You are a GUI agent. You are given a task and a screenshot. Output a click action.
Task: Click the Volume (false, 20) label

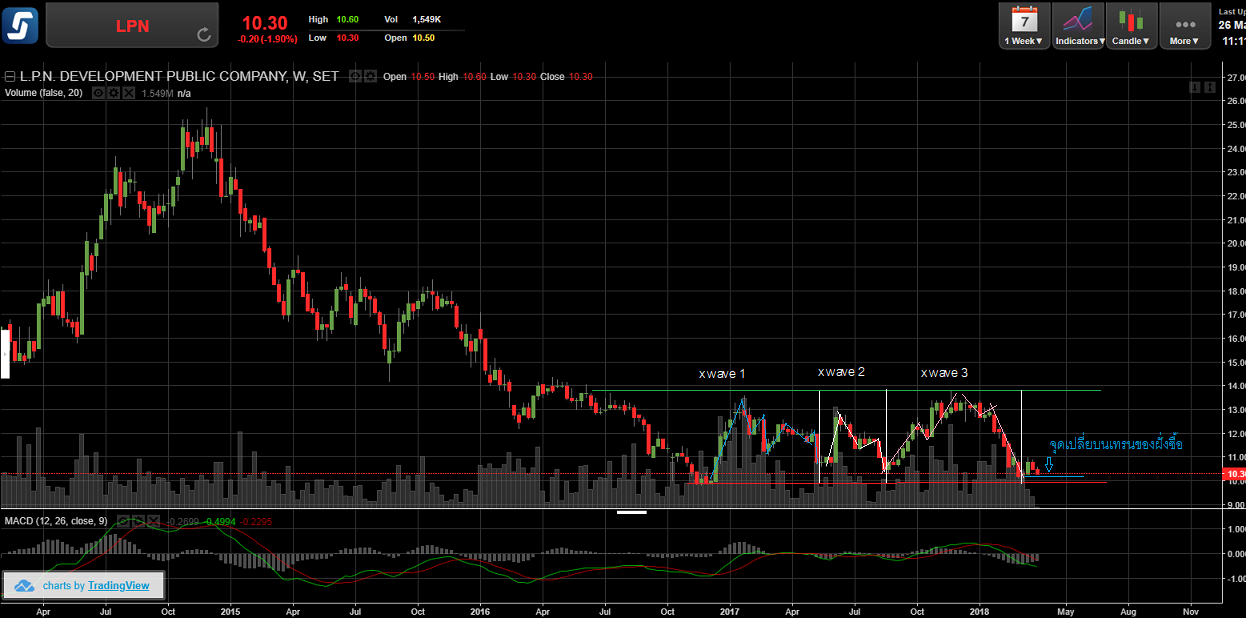tap(44, 93)
